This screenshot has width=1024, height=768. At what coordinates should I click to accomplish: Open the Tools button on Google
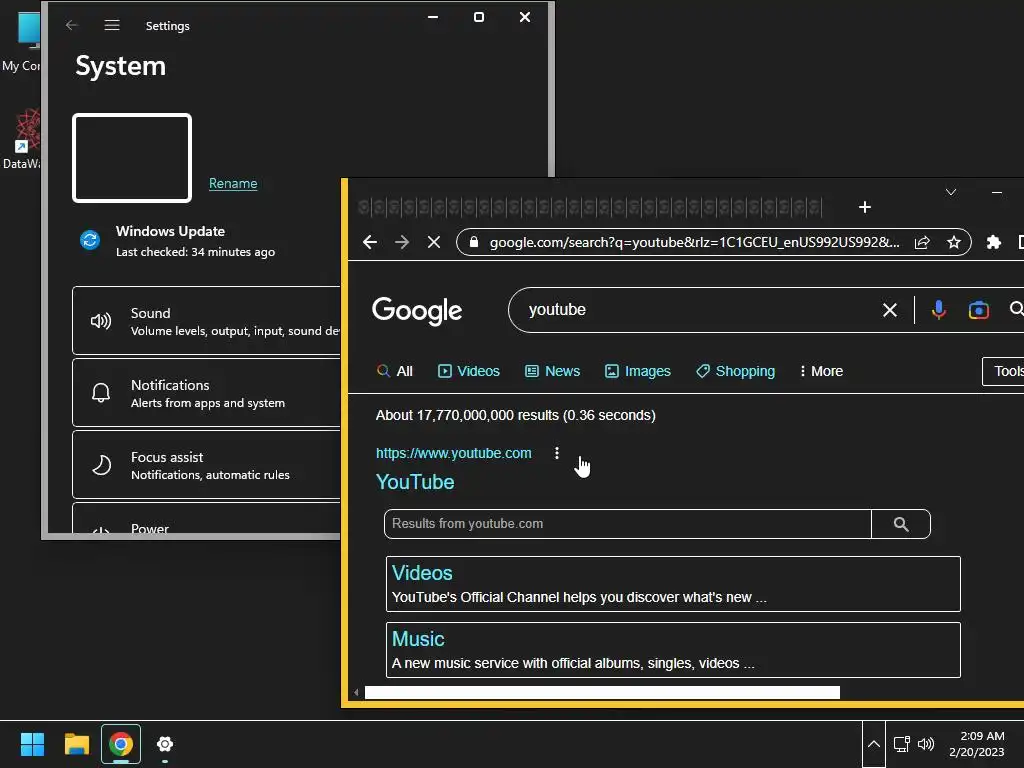pos(1003,372)
